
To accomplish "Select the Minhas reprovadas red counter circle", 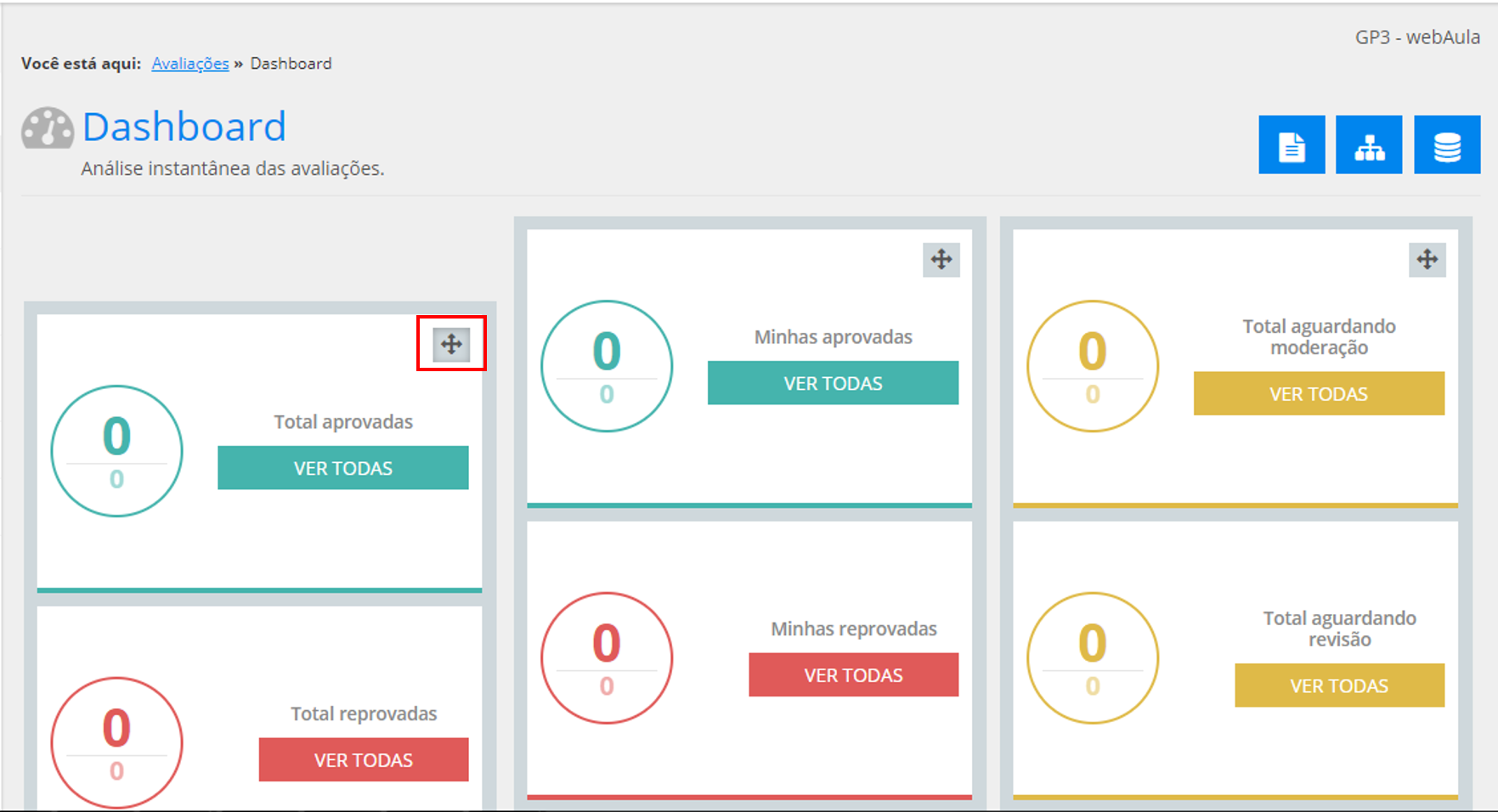I will pyautogui.click(x=607, y=658).
